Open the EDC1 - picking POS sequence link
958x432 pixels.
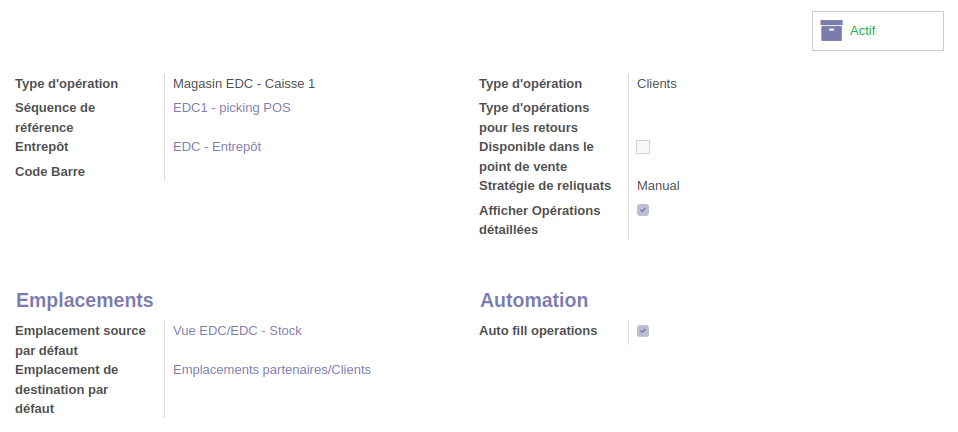tap(231, 108)
